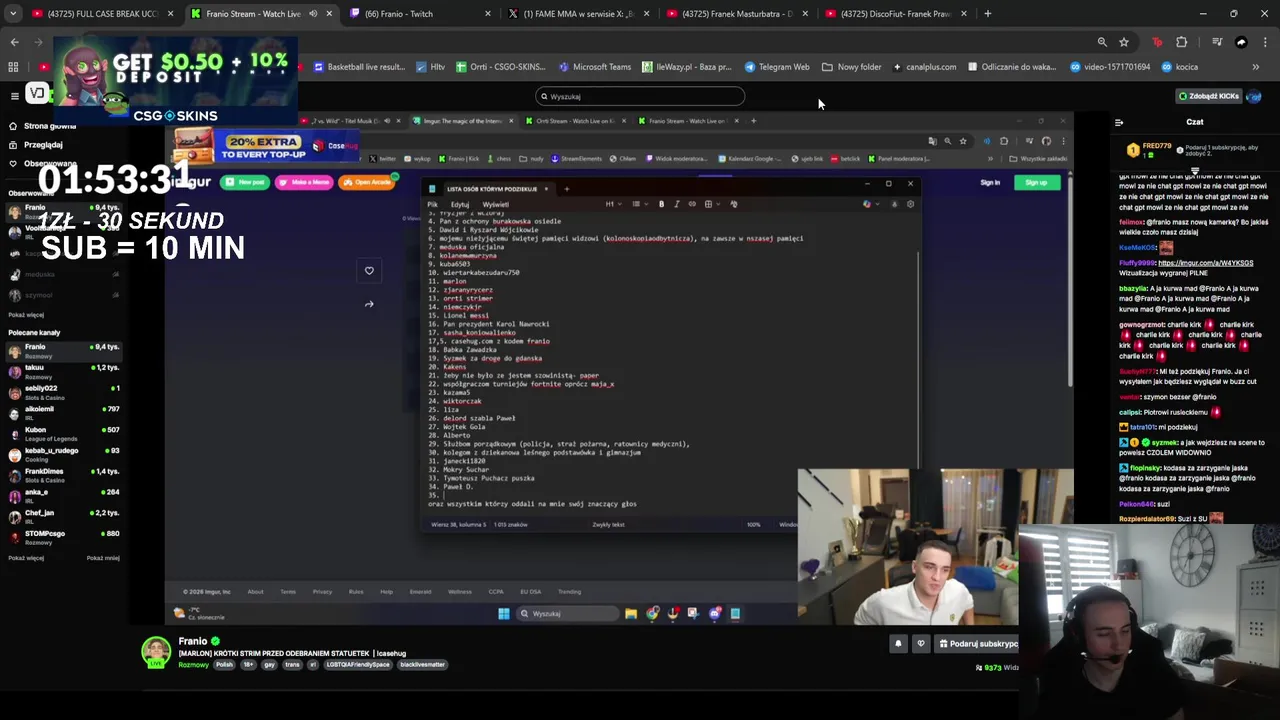Collapse the chat panel with arrow icon
Screen dimensions: 1280x720
click(x=1119, y=122)
